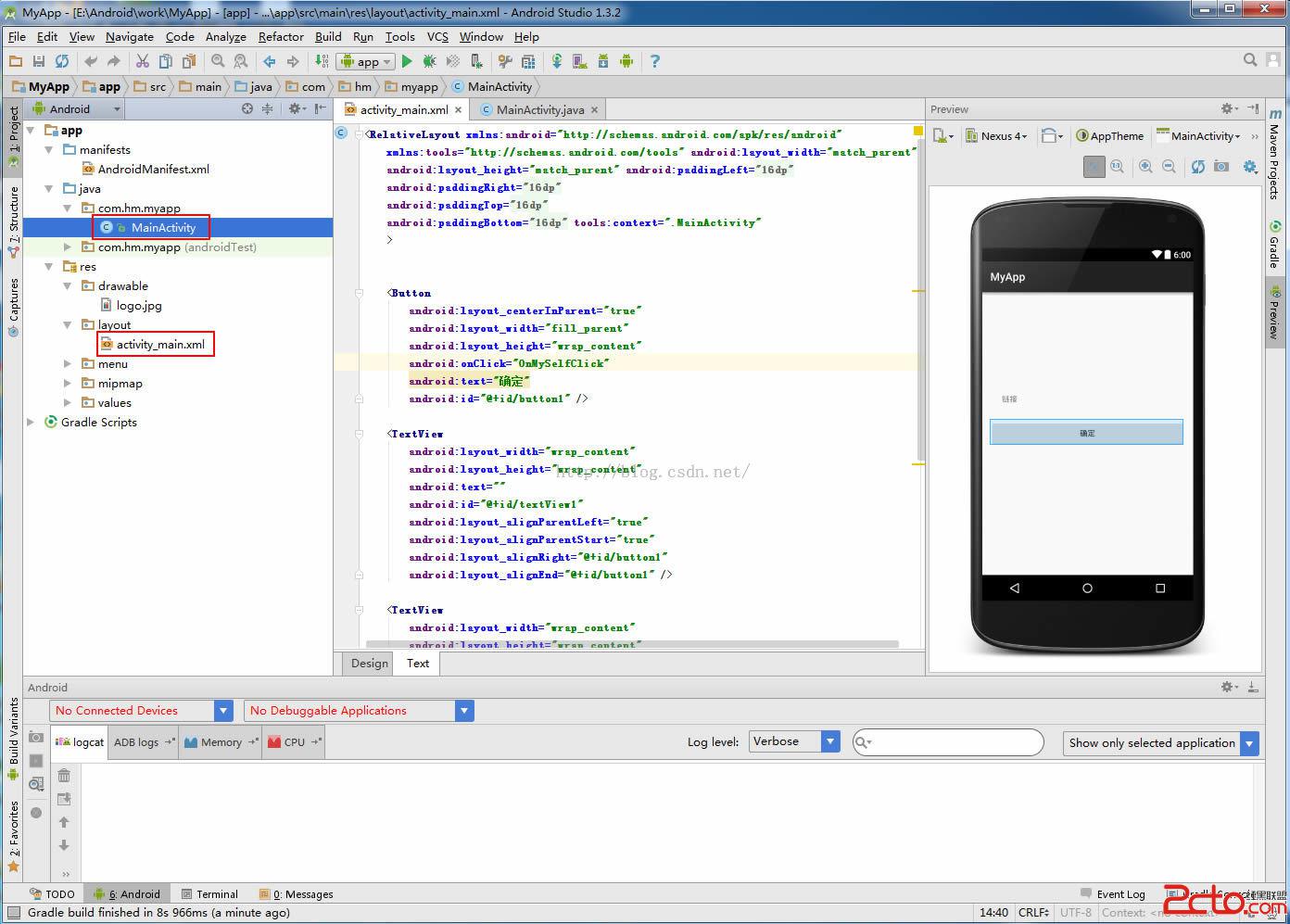Click the Sync Project with Gradle icon
Viewport: 1290px width, 924px height.
coord(557,61)
